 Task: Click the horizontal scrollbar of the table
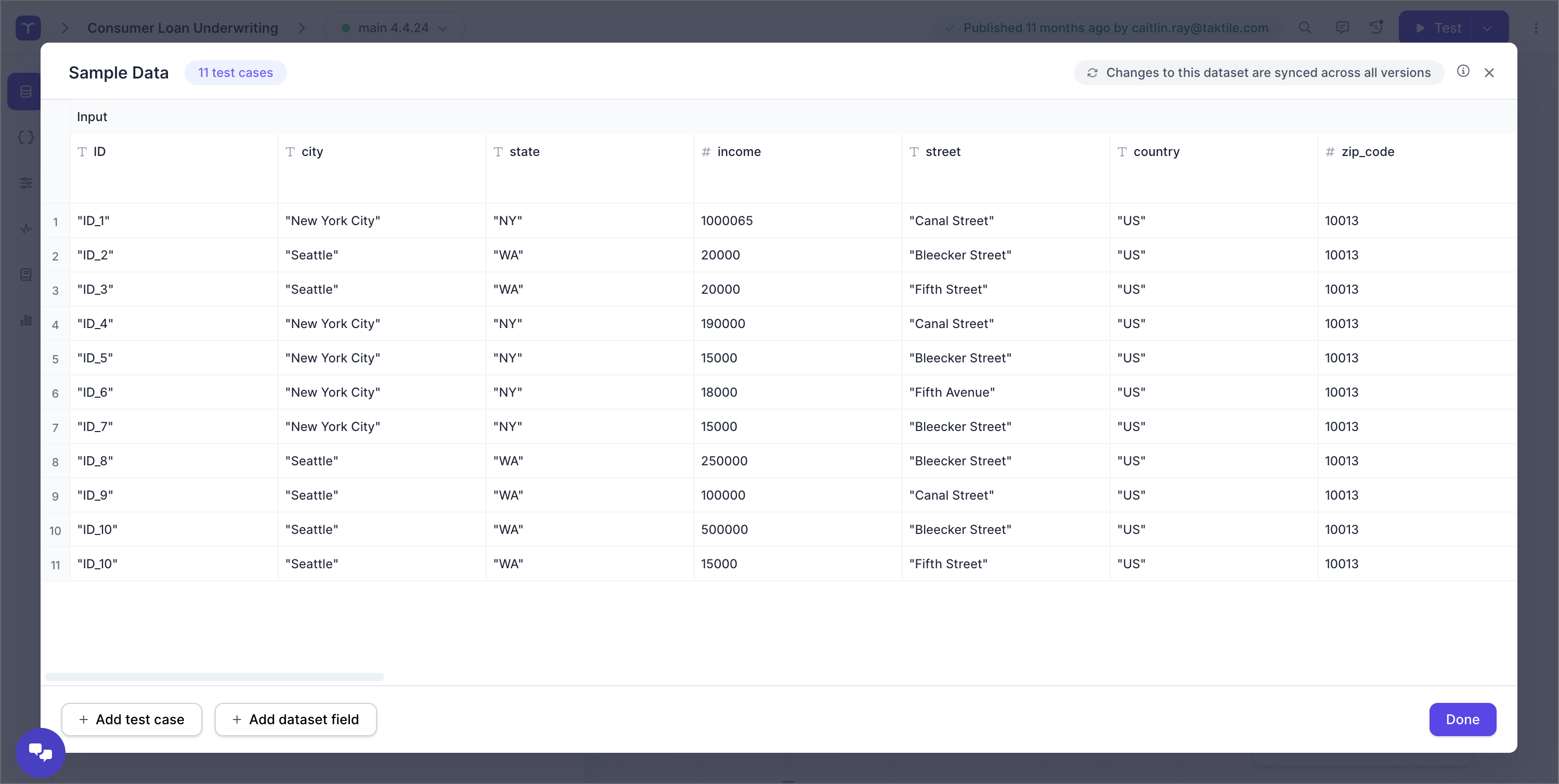click(214, 677)
